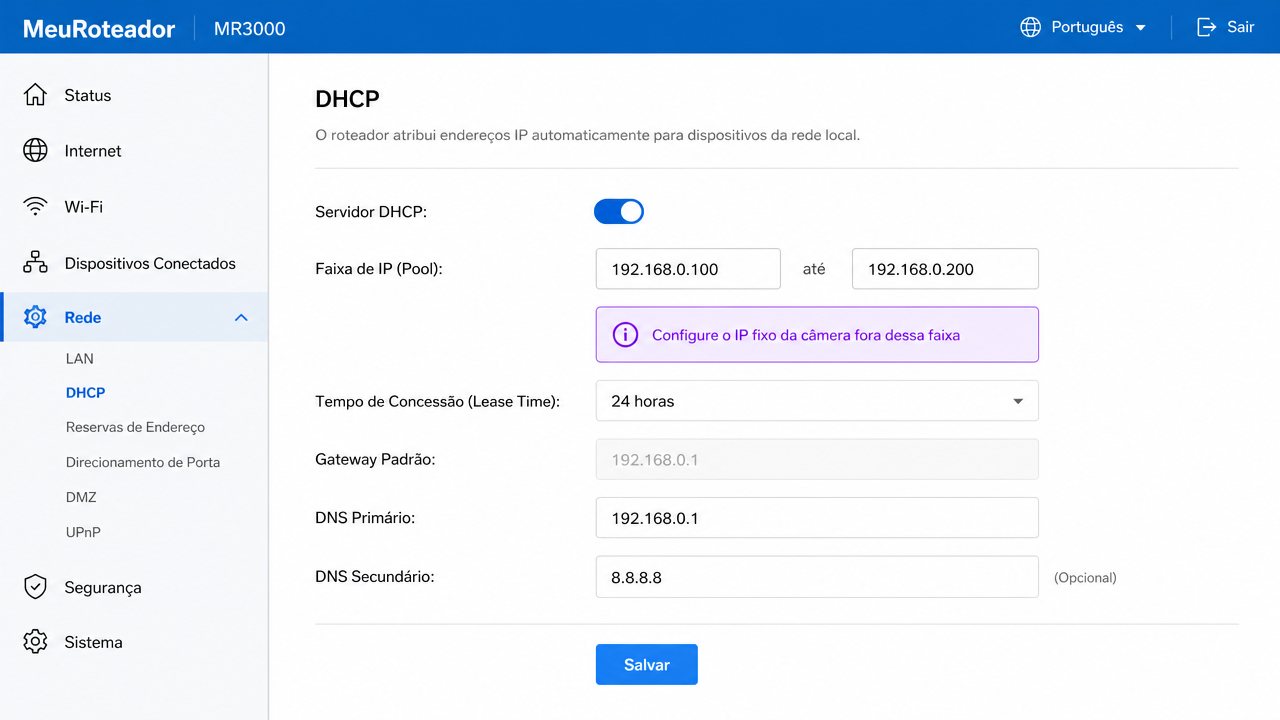
Task: Click the DHCP page heading
Action: 347,99
